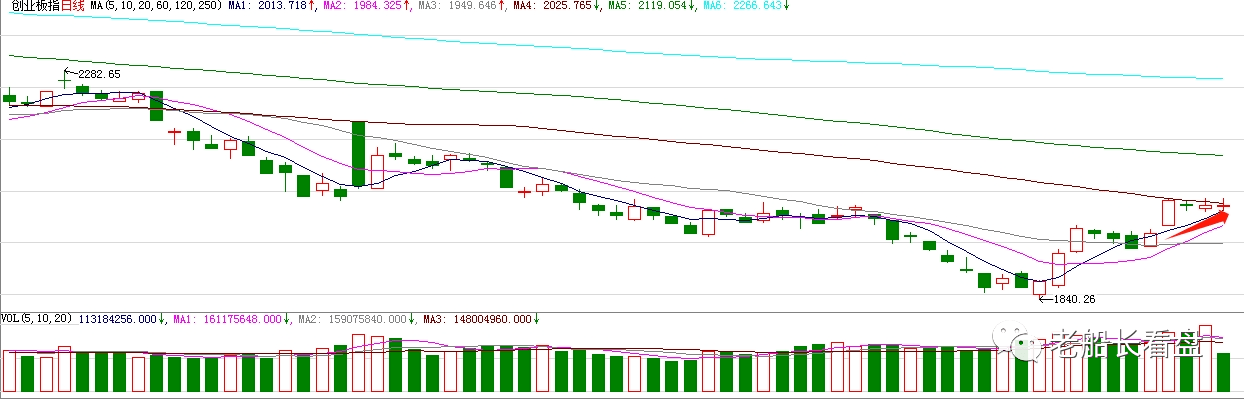1244x399 pixels.
Task: Open the MA(5,10,20,60,120,250) indicator settings
Action: coord(155,6)
